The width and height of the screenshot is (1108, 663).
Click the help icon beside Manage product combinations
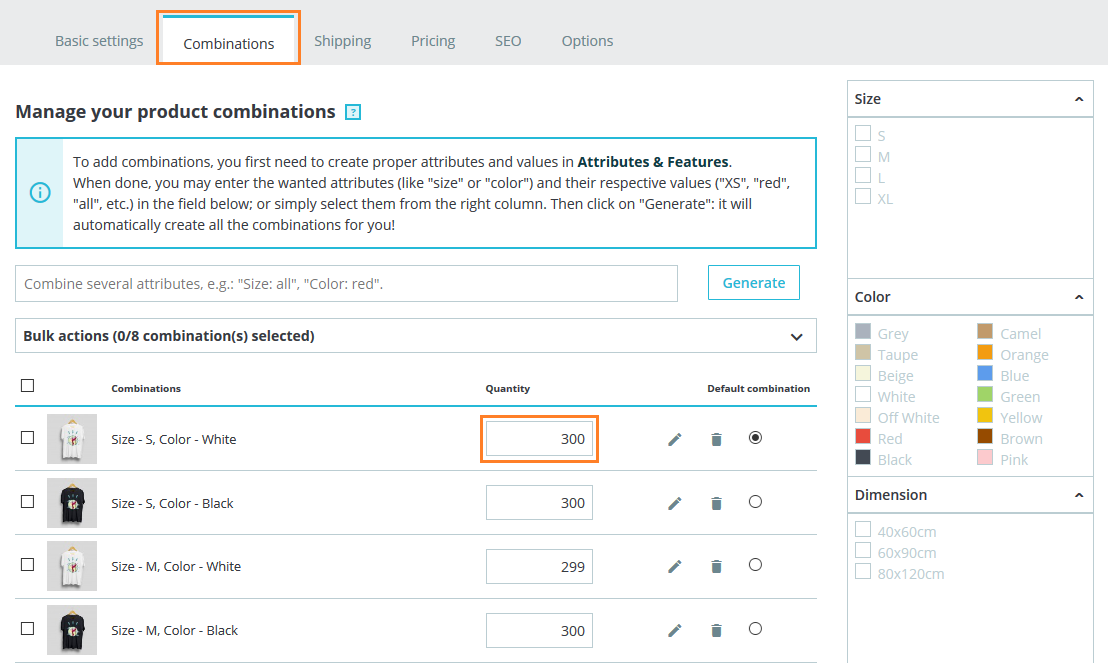click(353, 113)
